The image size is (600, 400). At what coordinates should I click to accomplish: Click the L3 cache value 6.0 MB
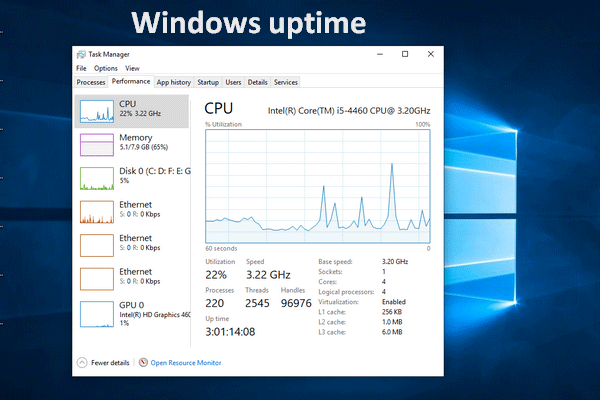coord(392,332)
